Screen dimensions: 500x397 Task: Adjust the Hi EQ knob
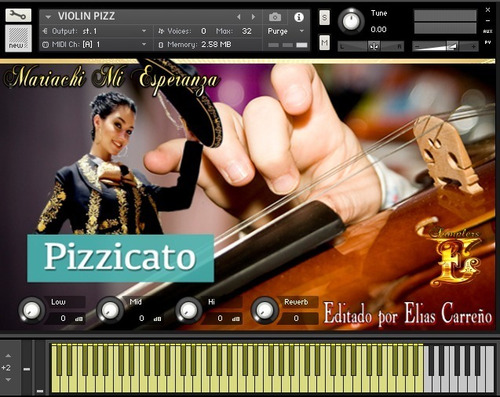pos(189,310)
